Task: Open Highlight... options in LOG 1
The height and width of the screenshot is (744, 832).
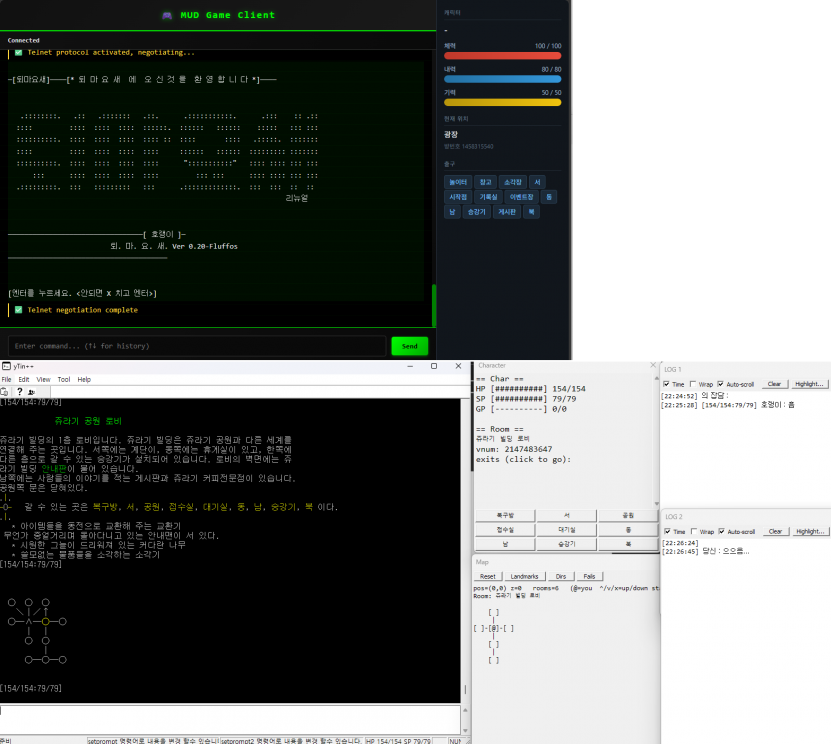Action: point(809,384)
